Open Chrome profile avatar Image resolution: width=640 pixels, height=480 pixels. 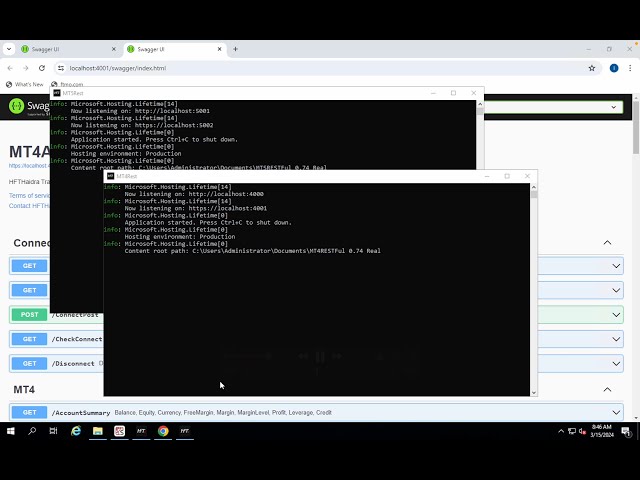(x=614, y=68)
